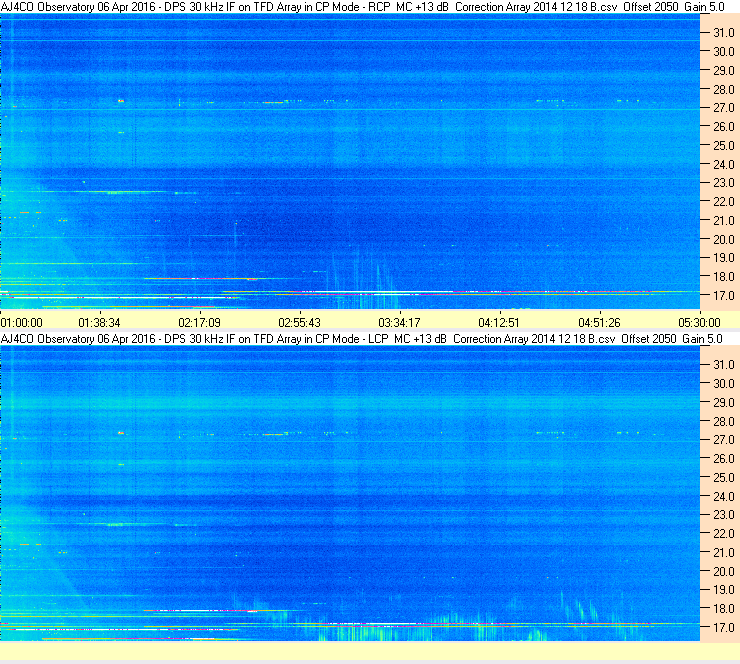Click 20.0 frequency label on LCP chart
Screen dimensions: 740x664
click(724, 572)
